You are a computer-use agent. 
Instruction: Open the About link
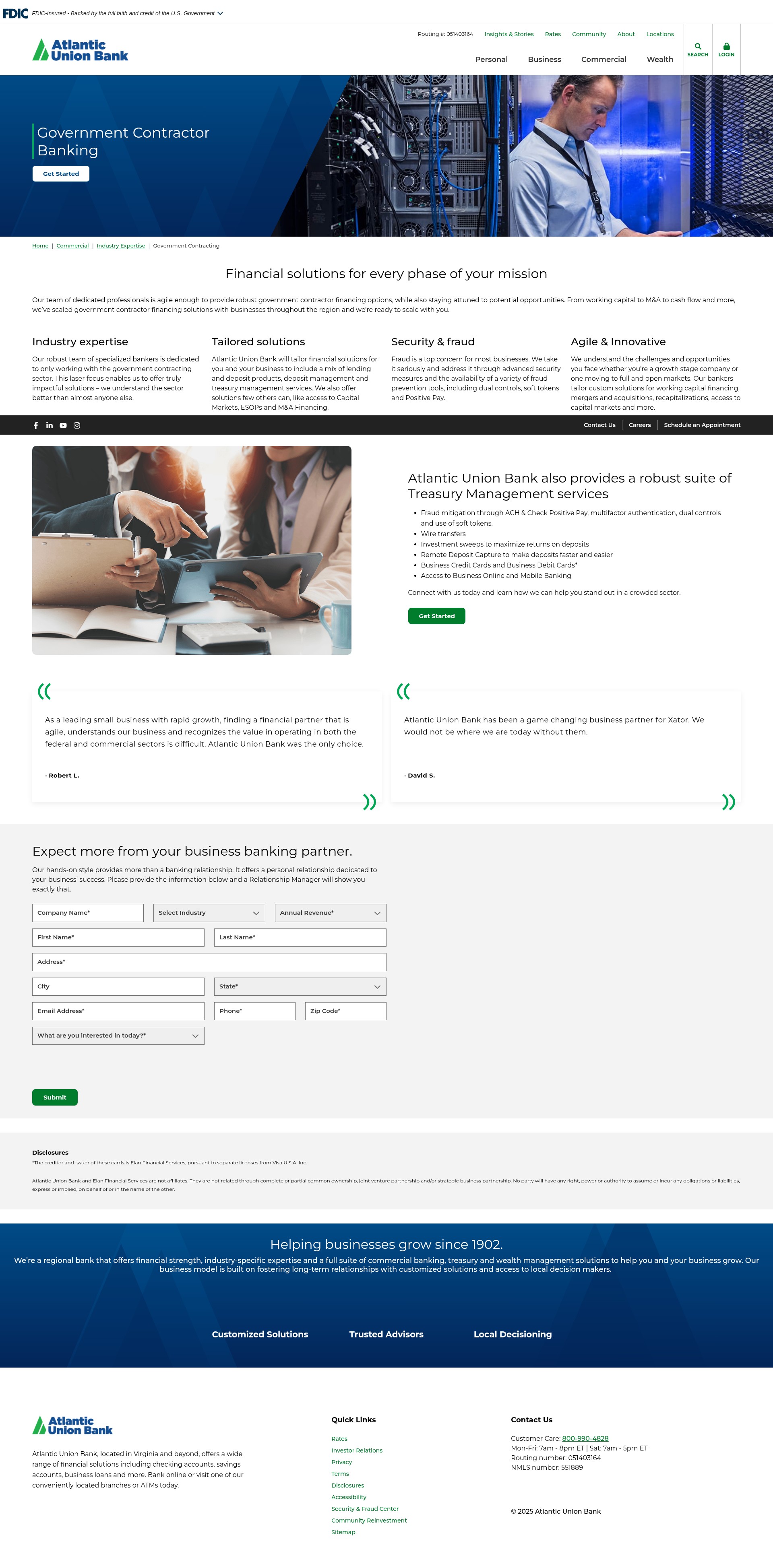pos(626,35)
